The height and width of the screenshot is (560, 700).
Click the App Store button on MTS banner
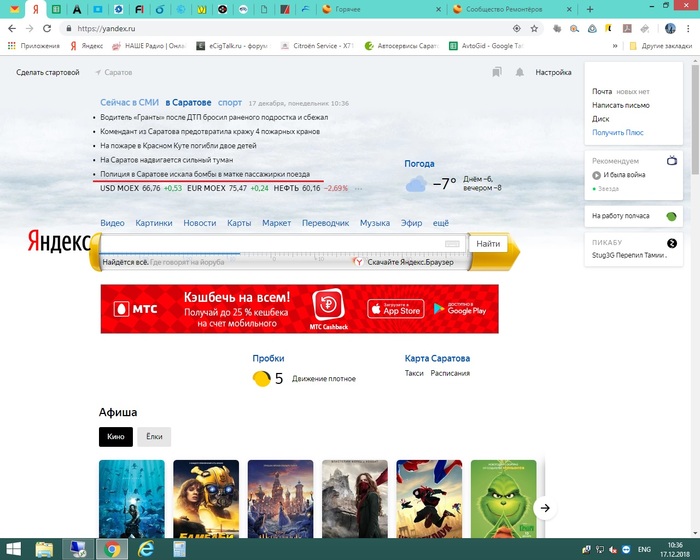[x=396, y=309]
